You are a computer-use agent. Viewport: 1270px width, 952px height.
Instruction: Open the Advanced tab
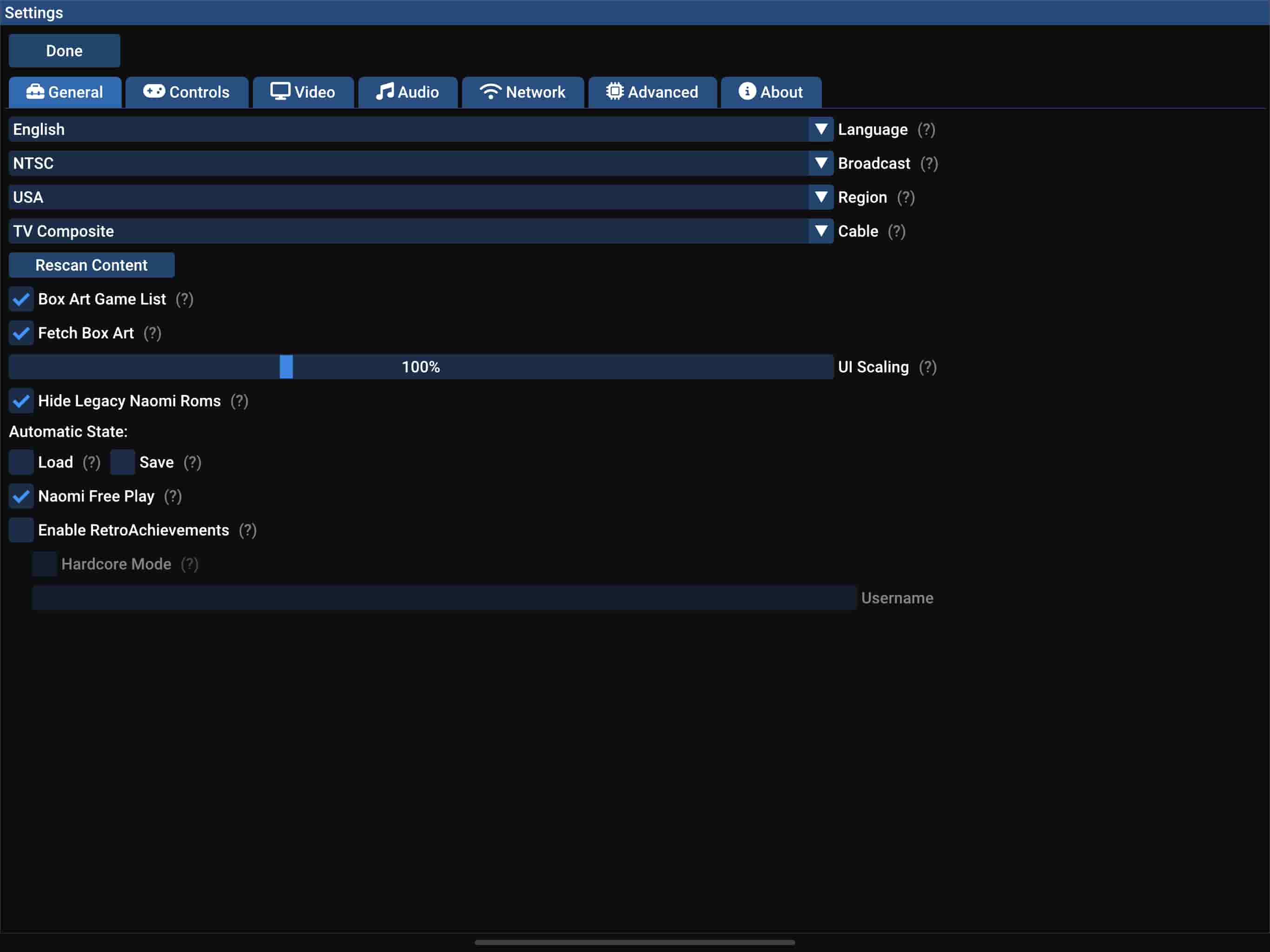pyautogui.click(x=653, y=92)
